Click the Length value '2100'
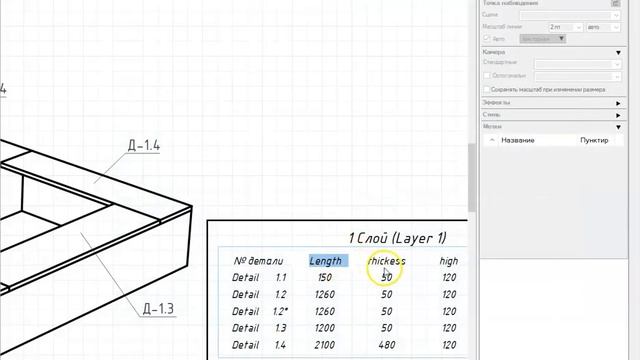The image size is (640, 360). click(325, 345)
